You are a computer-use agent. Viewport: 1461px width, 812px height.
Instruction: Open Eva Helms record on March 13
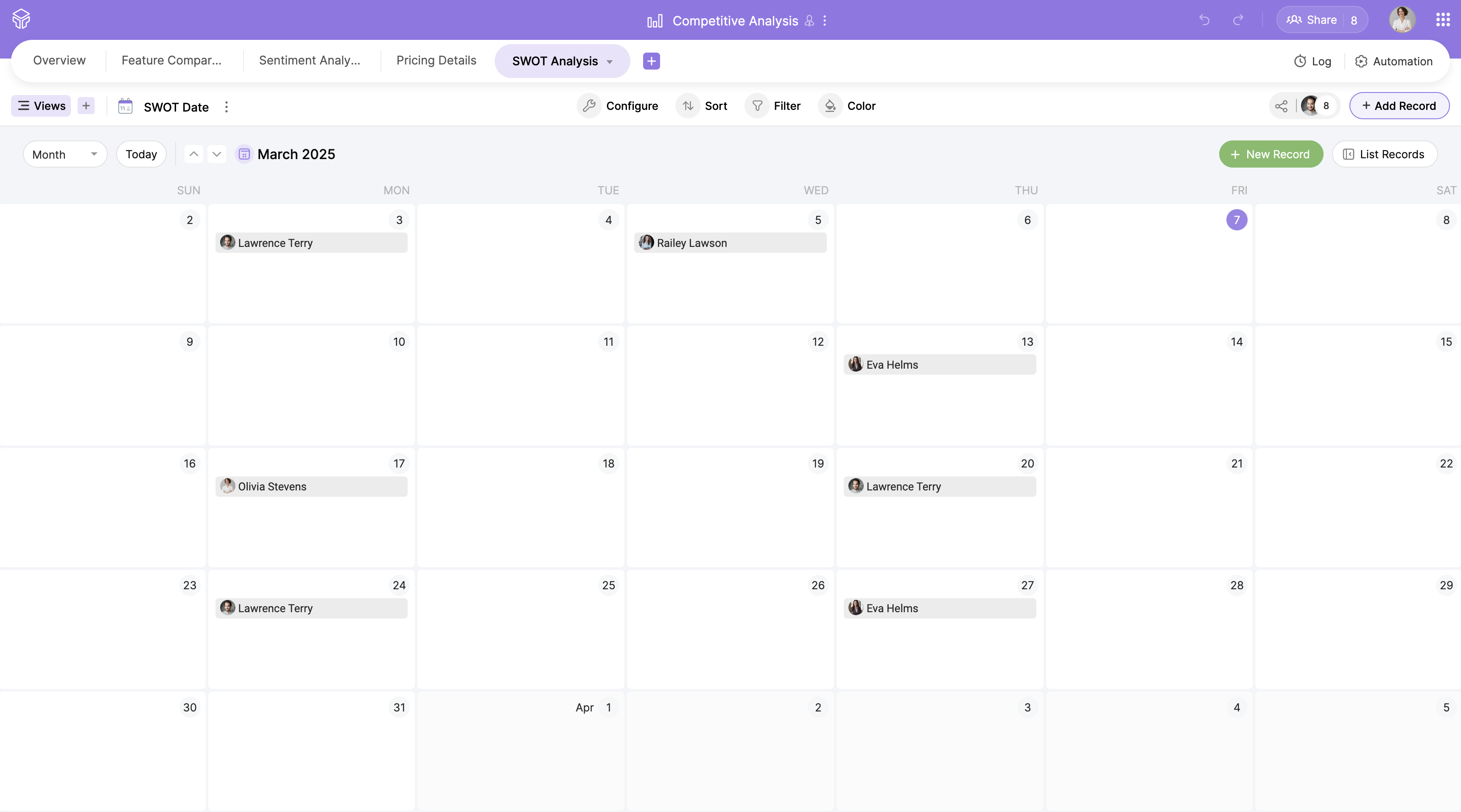940,364
